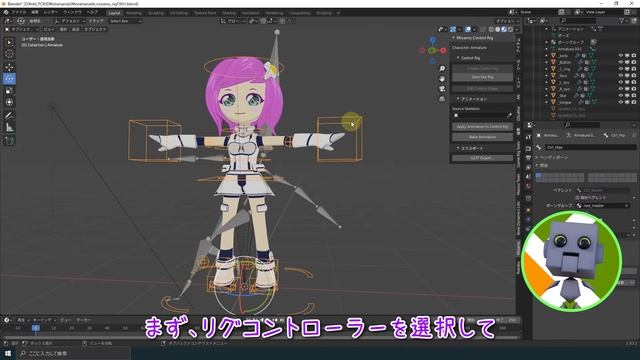Image resolution: width=640 pixels, height=360 pixels.
Task: Open the ウィンドウ menu
Action: pyautogui.click(x=72, y=13)
